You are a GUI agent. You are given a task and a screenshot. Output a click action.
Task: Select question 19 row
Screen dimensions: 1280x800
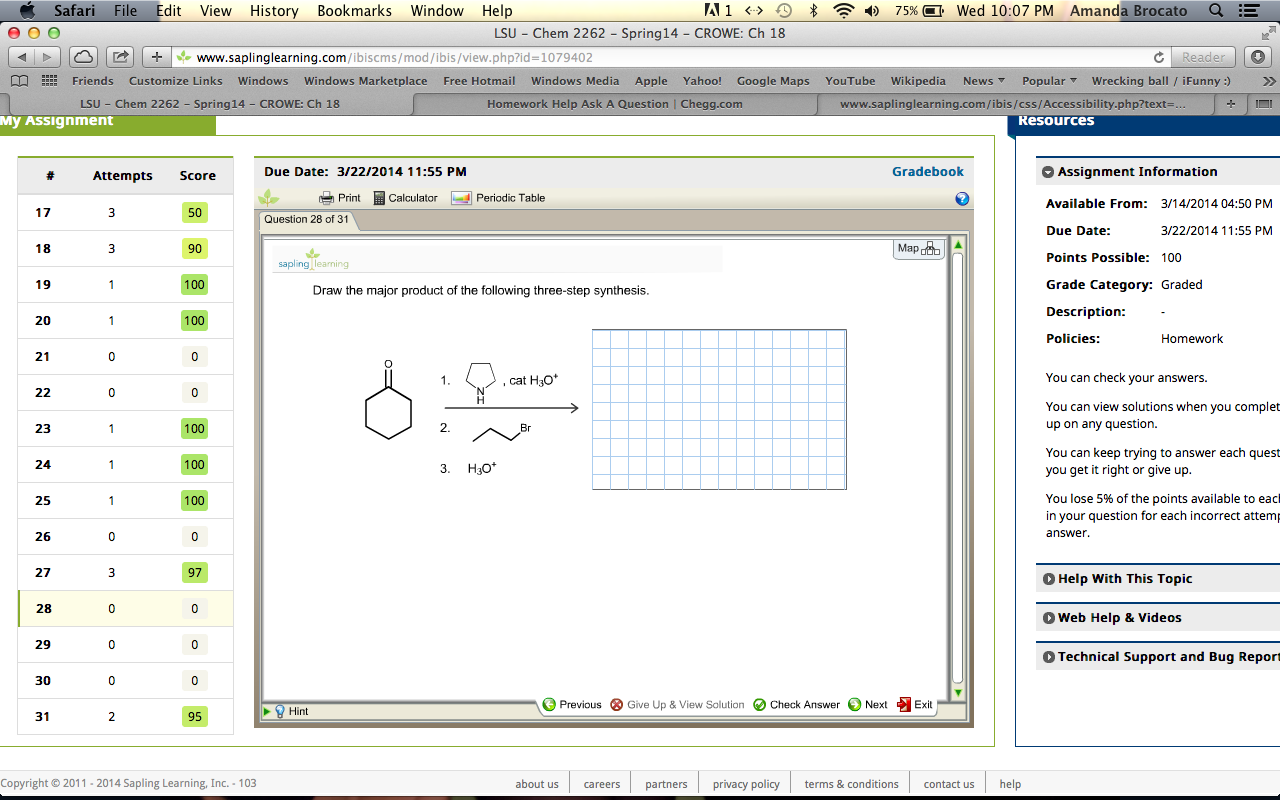[125, 285]
